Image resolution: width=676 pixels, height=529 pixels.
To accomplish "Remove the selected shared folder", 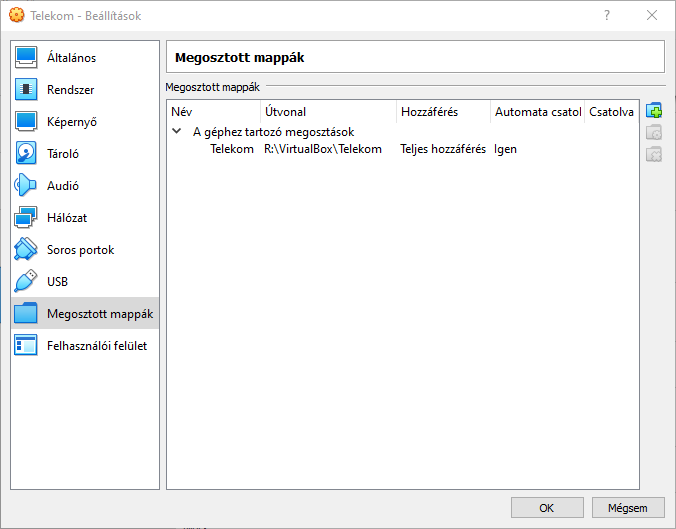I will [654, 154].
